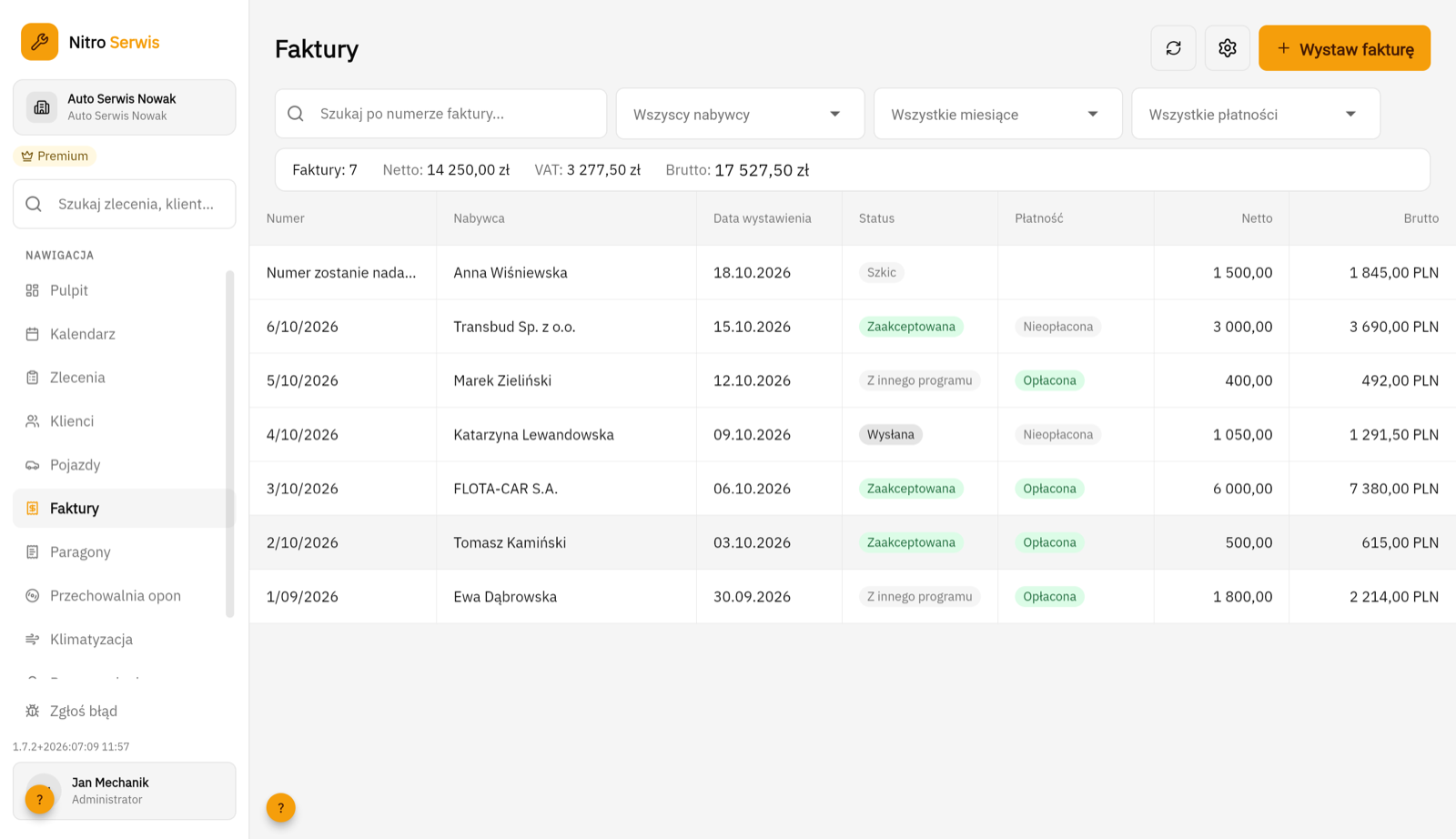Open Paragony navigation item
Image resolution: width=1456 pixels, height=839 pixels.
(124, 552)
